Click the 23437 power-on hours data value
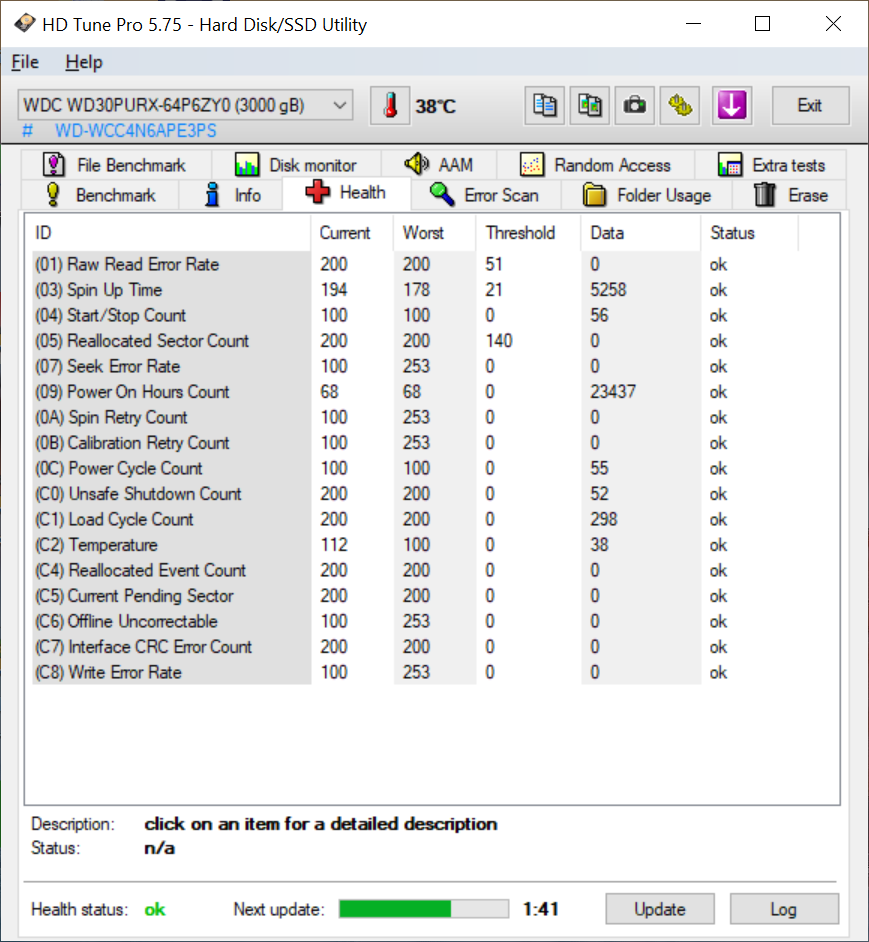This screenshot has height=942, width=869. (x=612, y=392)
